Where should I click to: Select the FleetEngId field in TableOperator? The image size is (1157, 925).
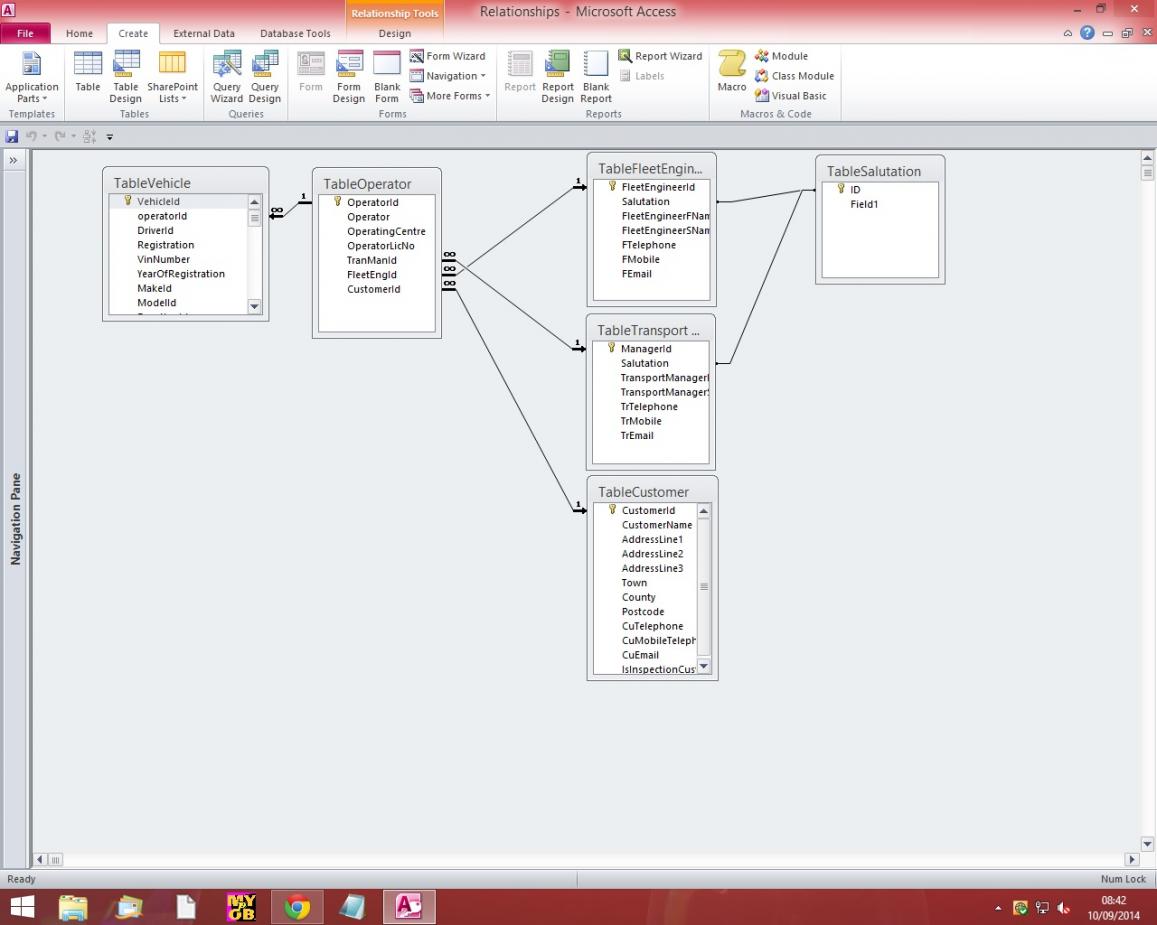click(x=371, y=274)
